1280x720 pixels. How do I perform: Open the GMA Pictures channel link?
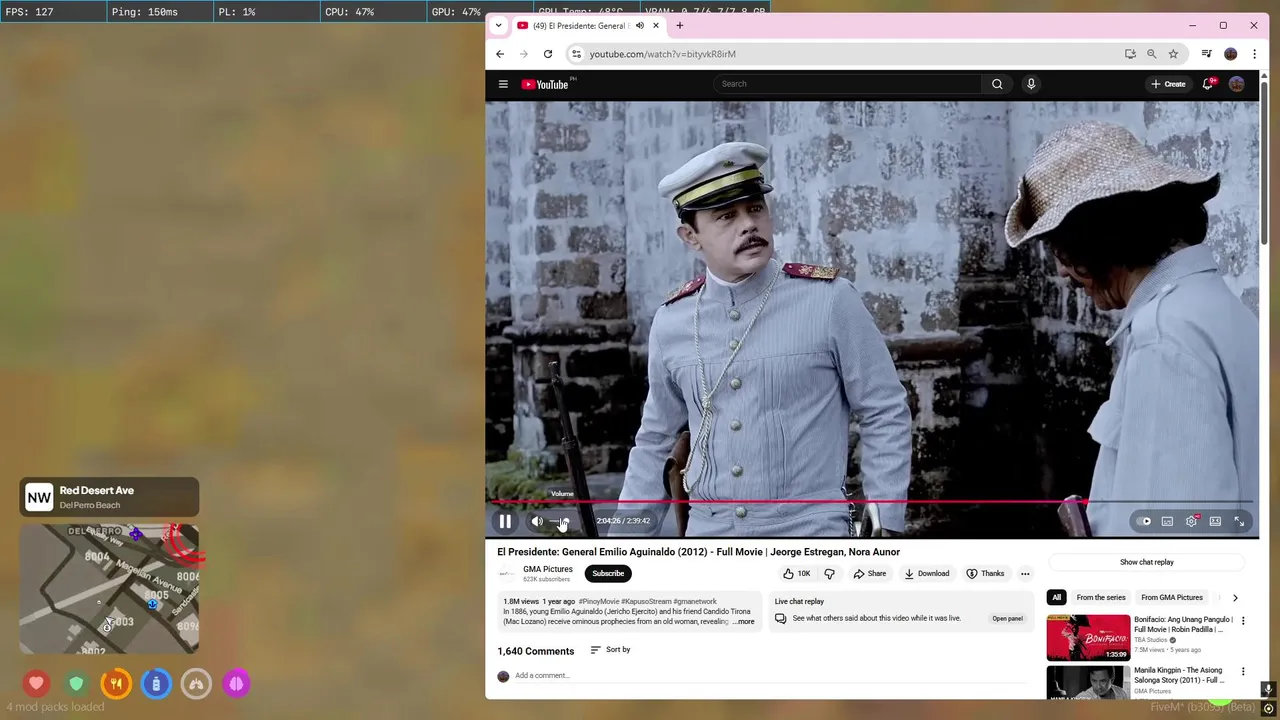coord(548,569)
